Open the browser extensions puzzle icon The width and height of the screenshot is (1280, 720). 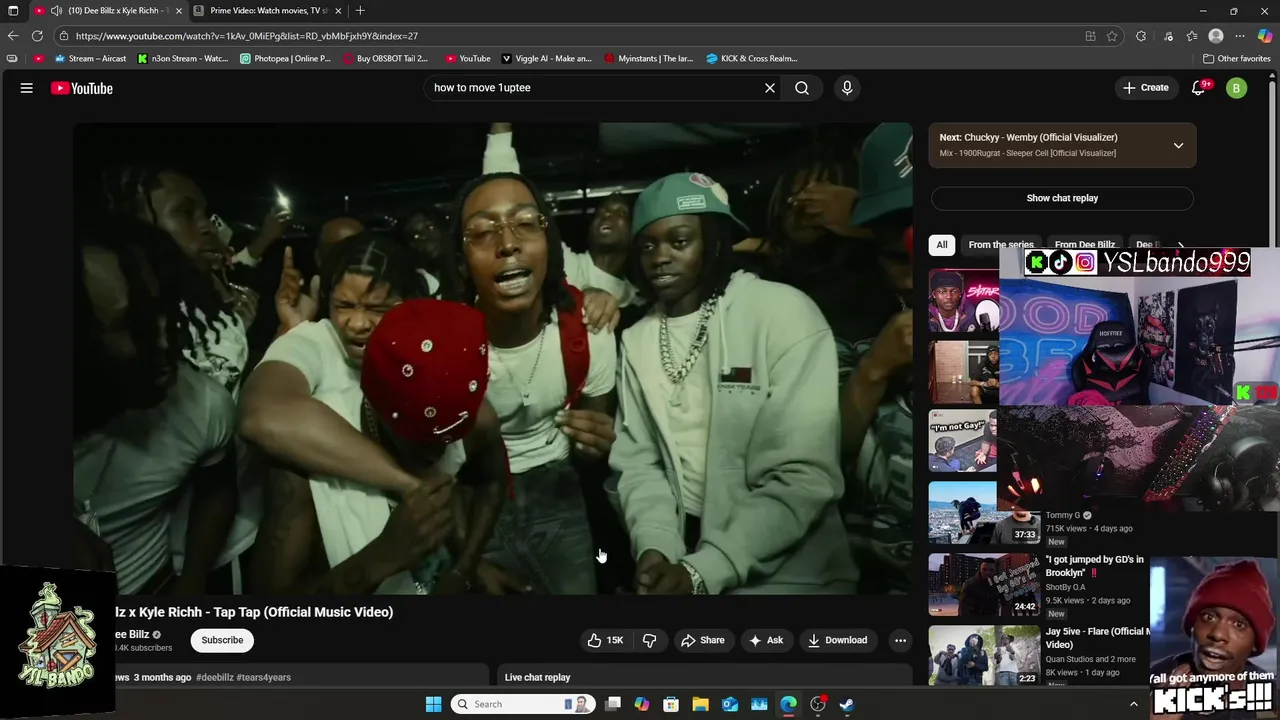coord(1141,36)
